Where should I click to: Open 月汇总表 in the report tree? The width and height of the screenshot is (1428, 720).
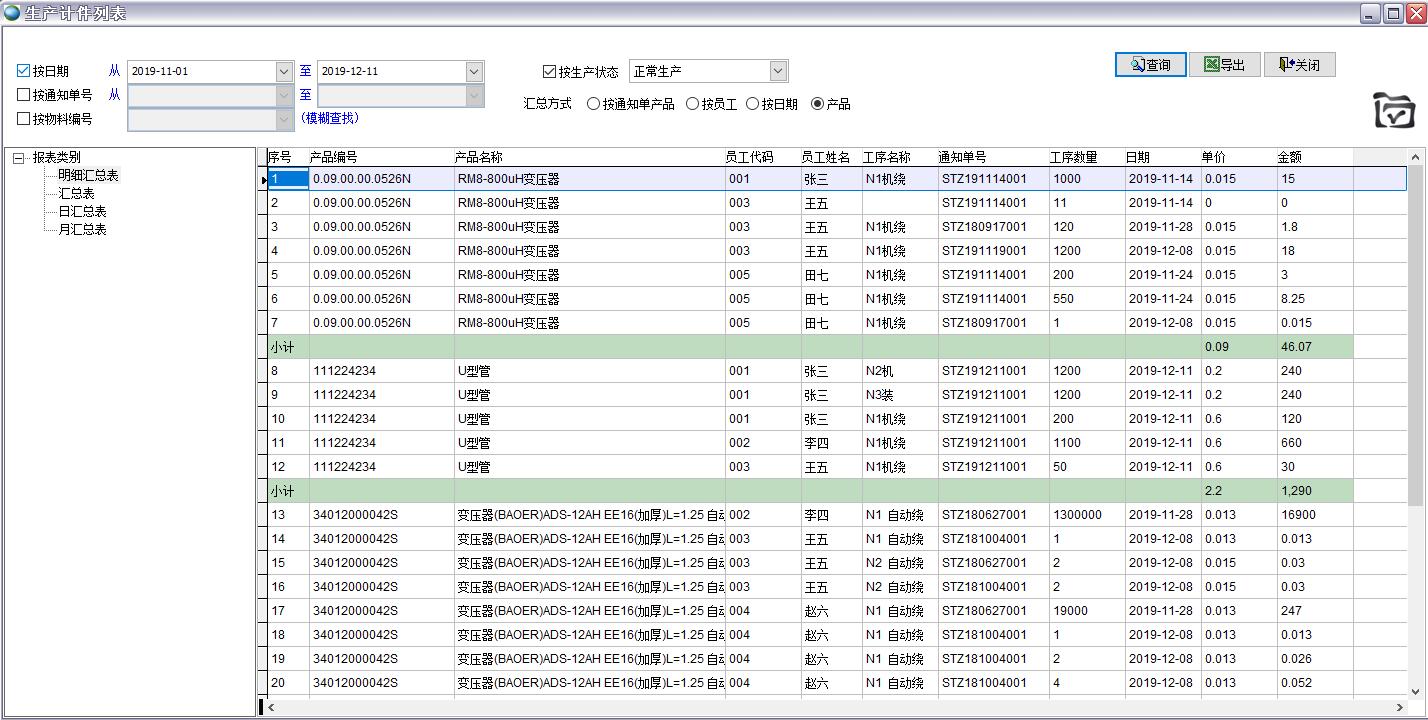[x=82, y=230]
